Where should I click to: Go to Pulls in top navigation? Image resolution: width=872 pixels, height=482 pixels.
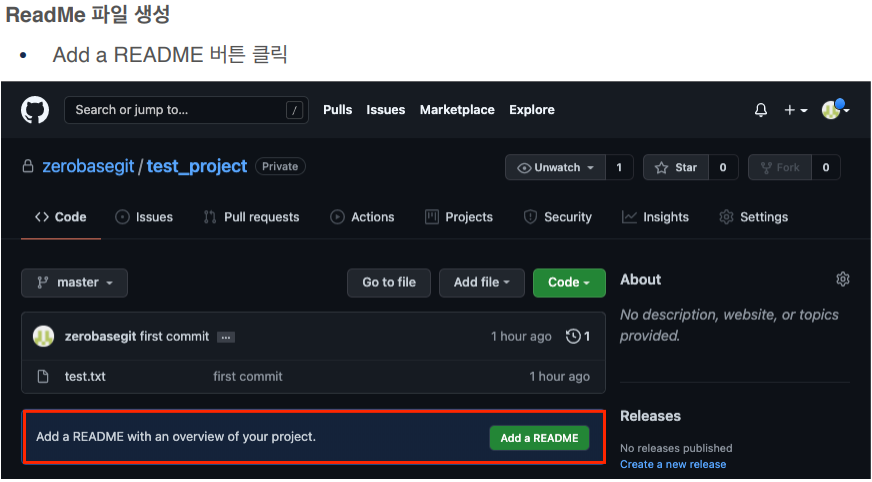pos(338,110)
